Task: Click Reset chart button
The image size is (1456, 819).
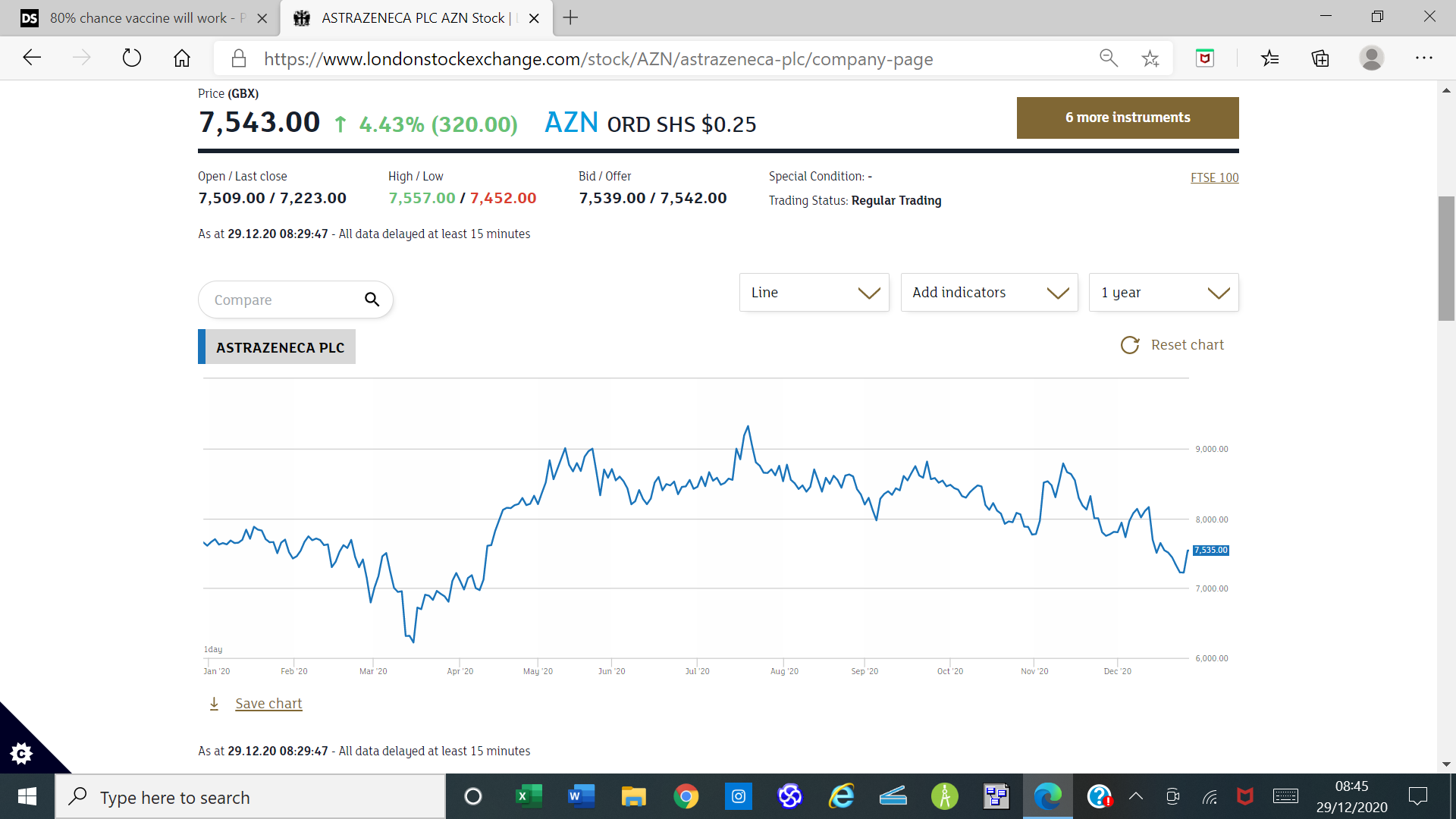Action: [x=1172, y=345]
